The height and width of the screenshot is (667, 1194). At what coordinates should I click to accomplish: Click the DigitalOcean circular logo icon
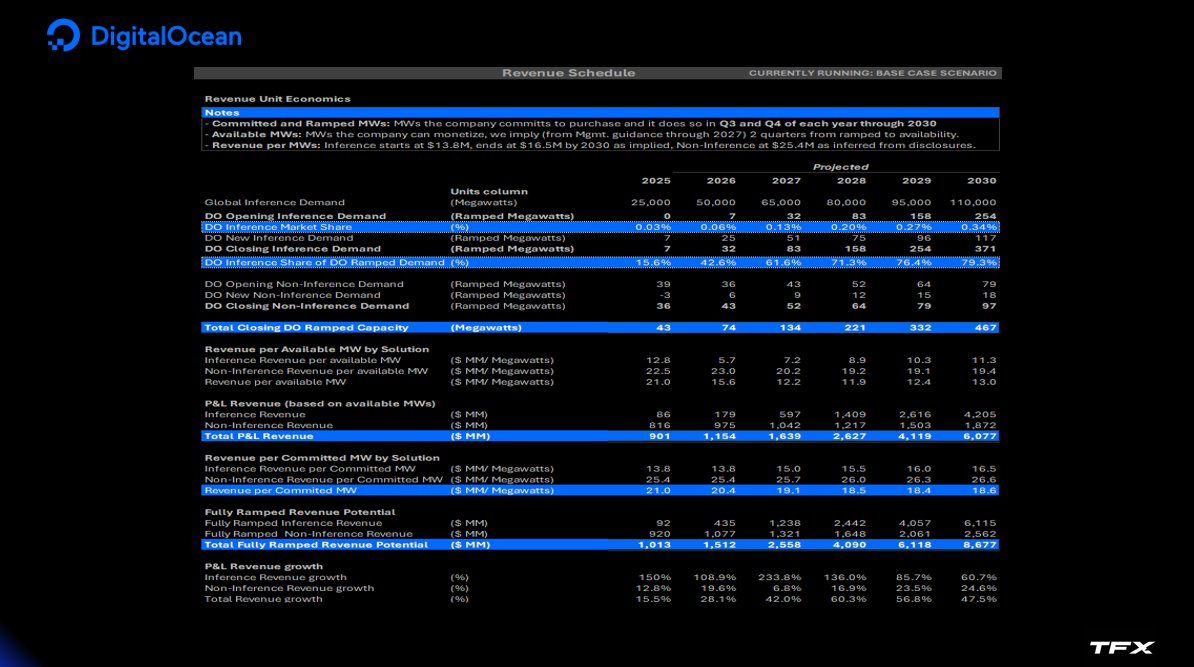63,35
